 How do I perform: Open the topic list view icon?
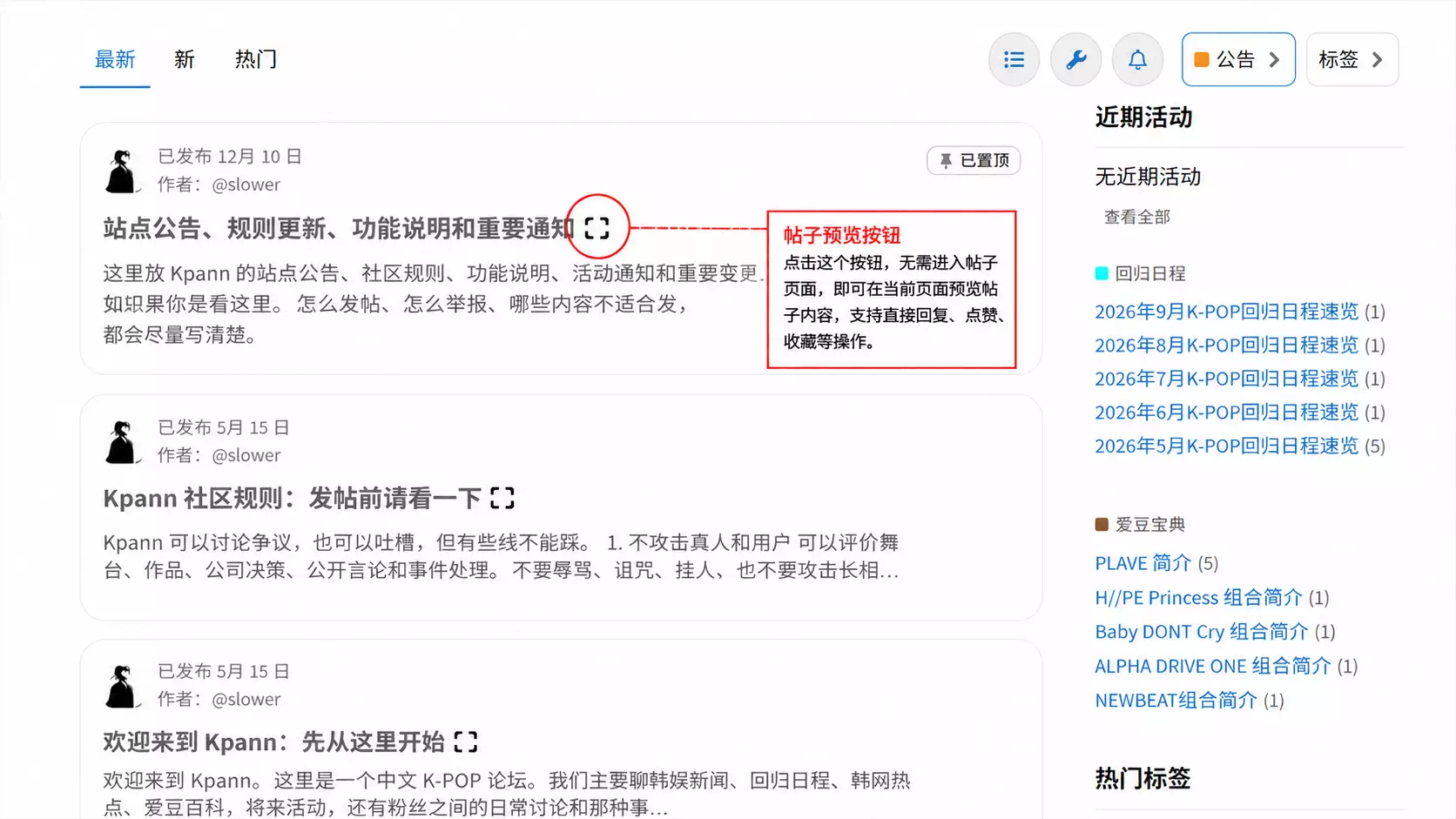coord(1014,59)
